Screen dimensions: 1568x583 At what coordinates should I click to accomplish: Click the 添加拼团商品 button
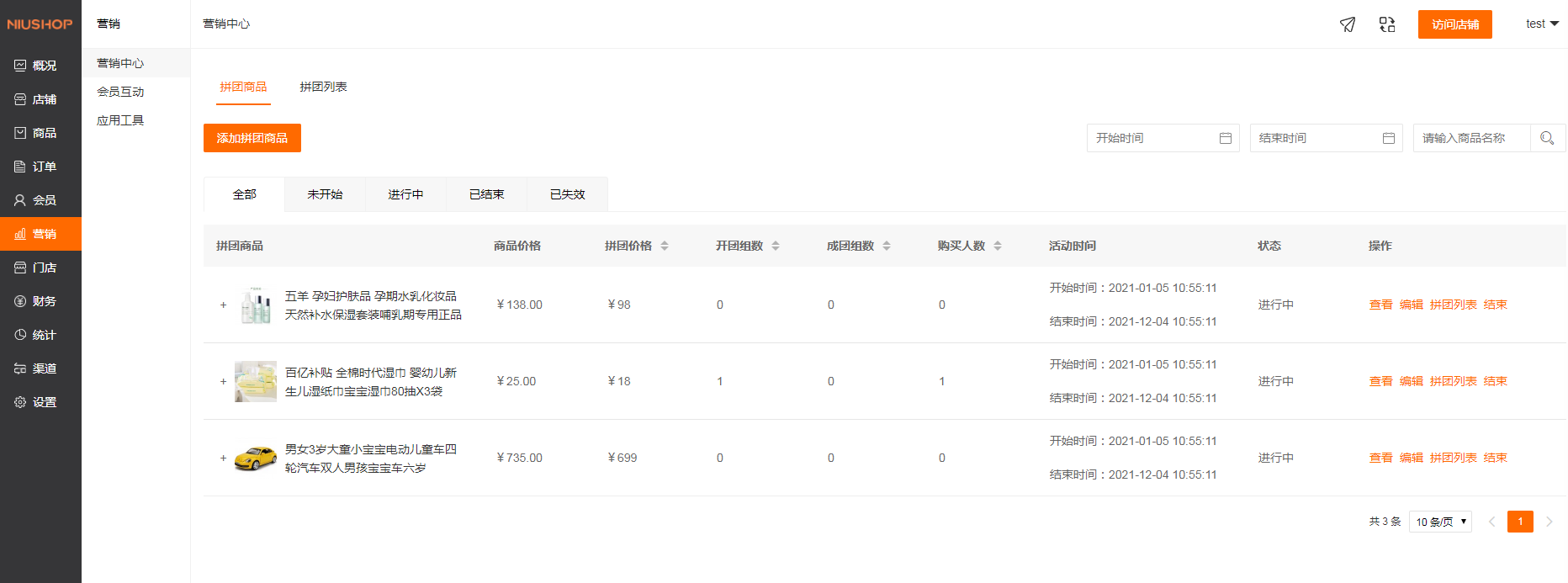[252, 138]
